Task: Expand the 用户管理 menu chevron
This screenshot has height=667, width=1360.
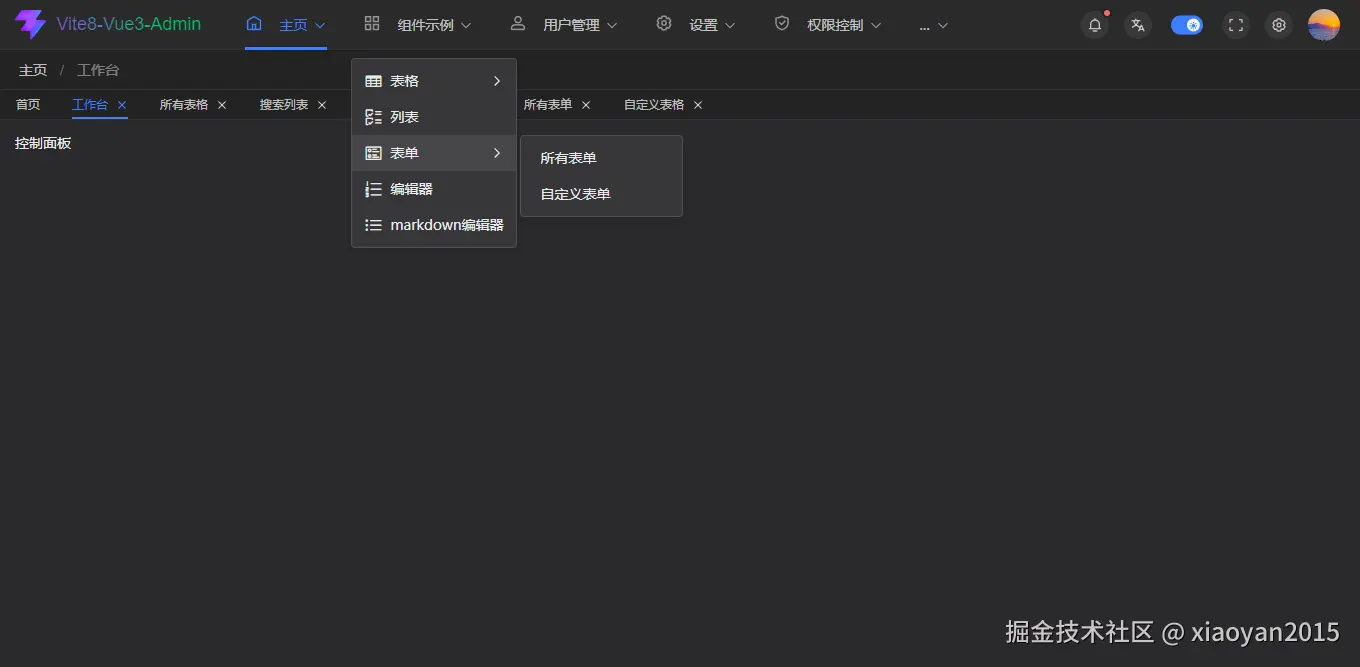Action: [612, 25]
